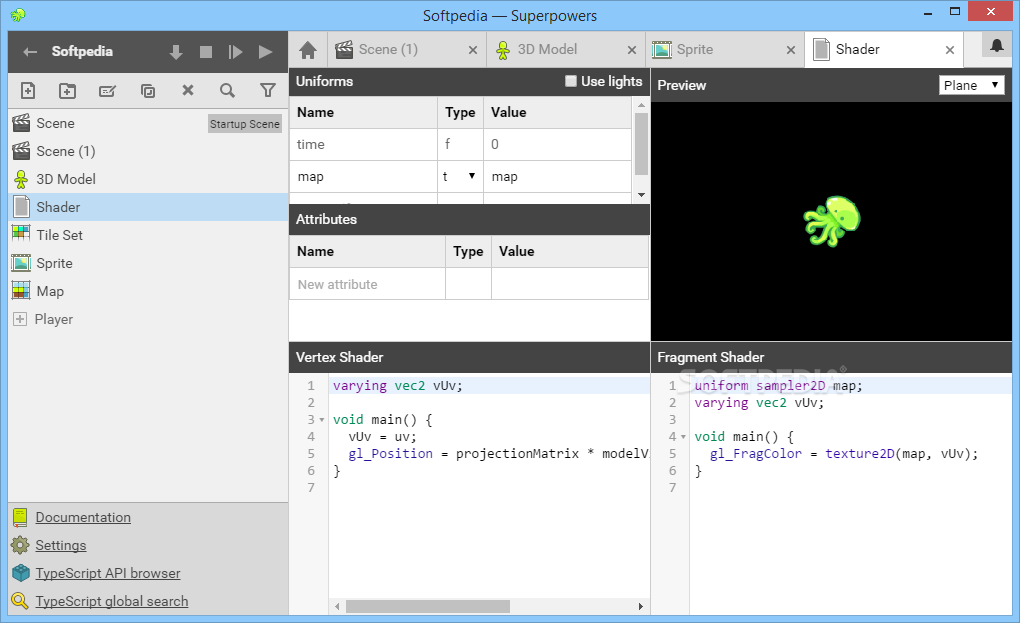Click line 1 of the vertex shader

(489, 386)
